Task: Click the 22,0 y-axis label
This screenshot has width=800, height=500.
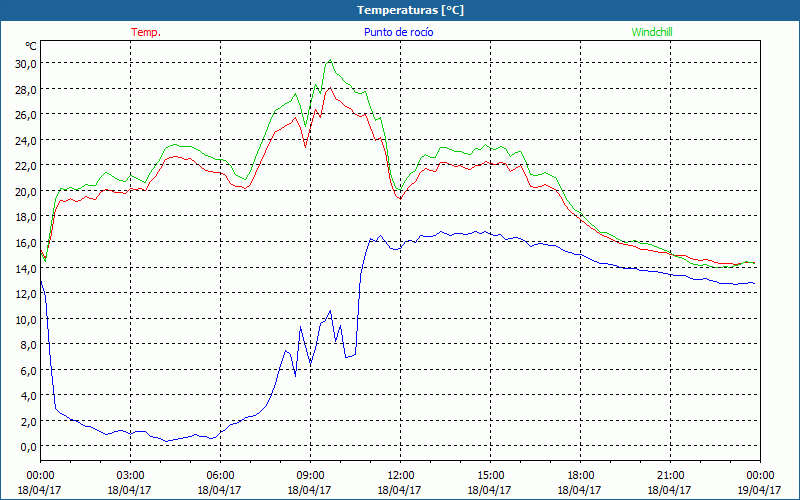Action: (x=26, y=165)
